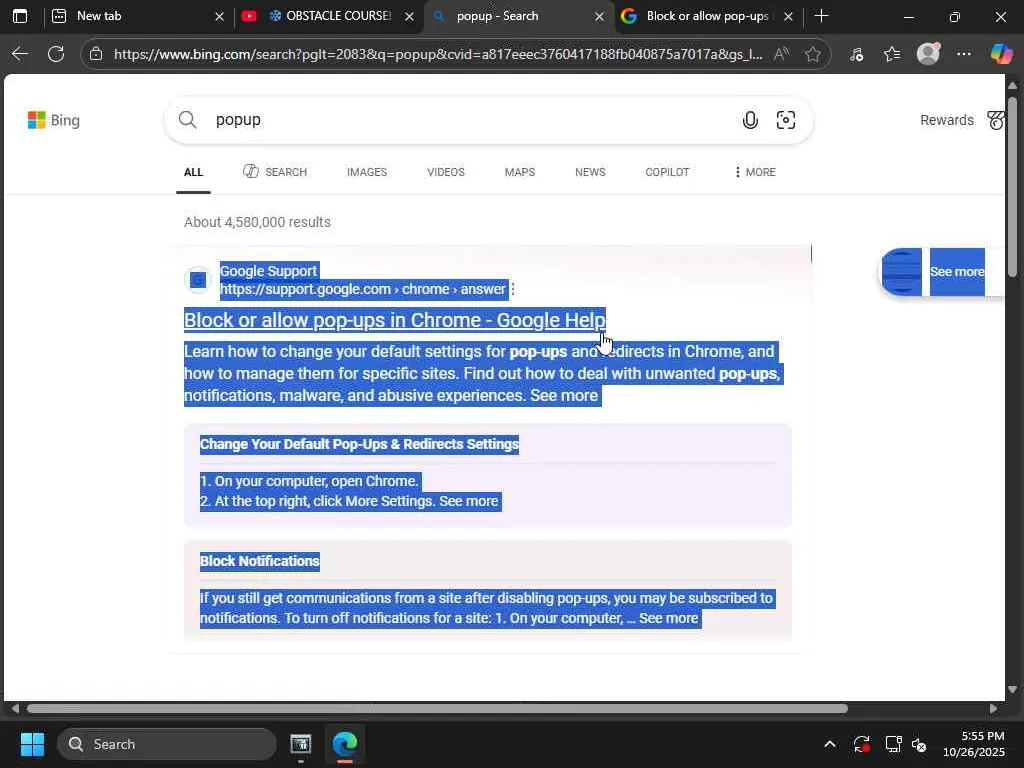Open the Block Notifications section heading
Screen dimensions: 1024x768
pyautogui.click(x=260, y=561)
